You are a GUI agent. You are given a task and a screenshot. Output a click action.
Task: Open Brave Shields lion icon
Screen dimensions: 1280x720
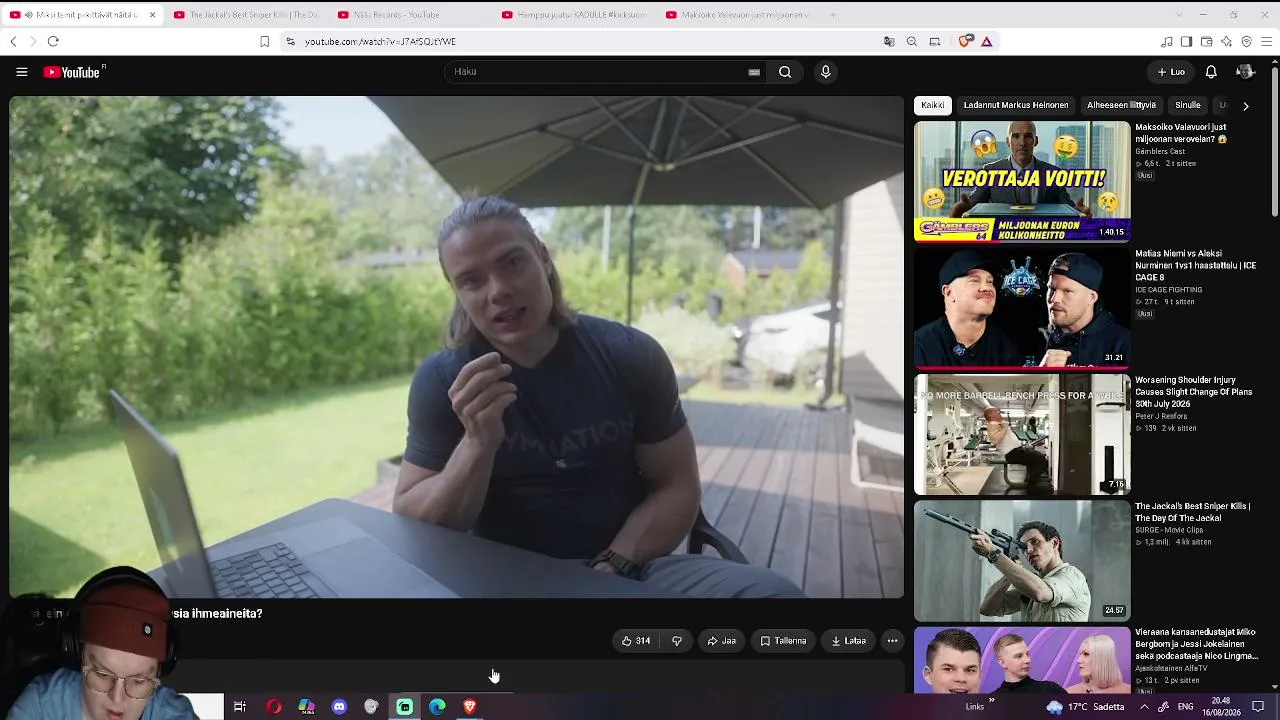[965, 41]
